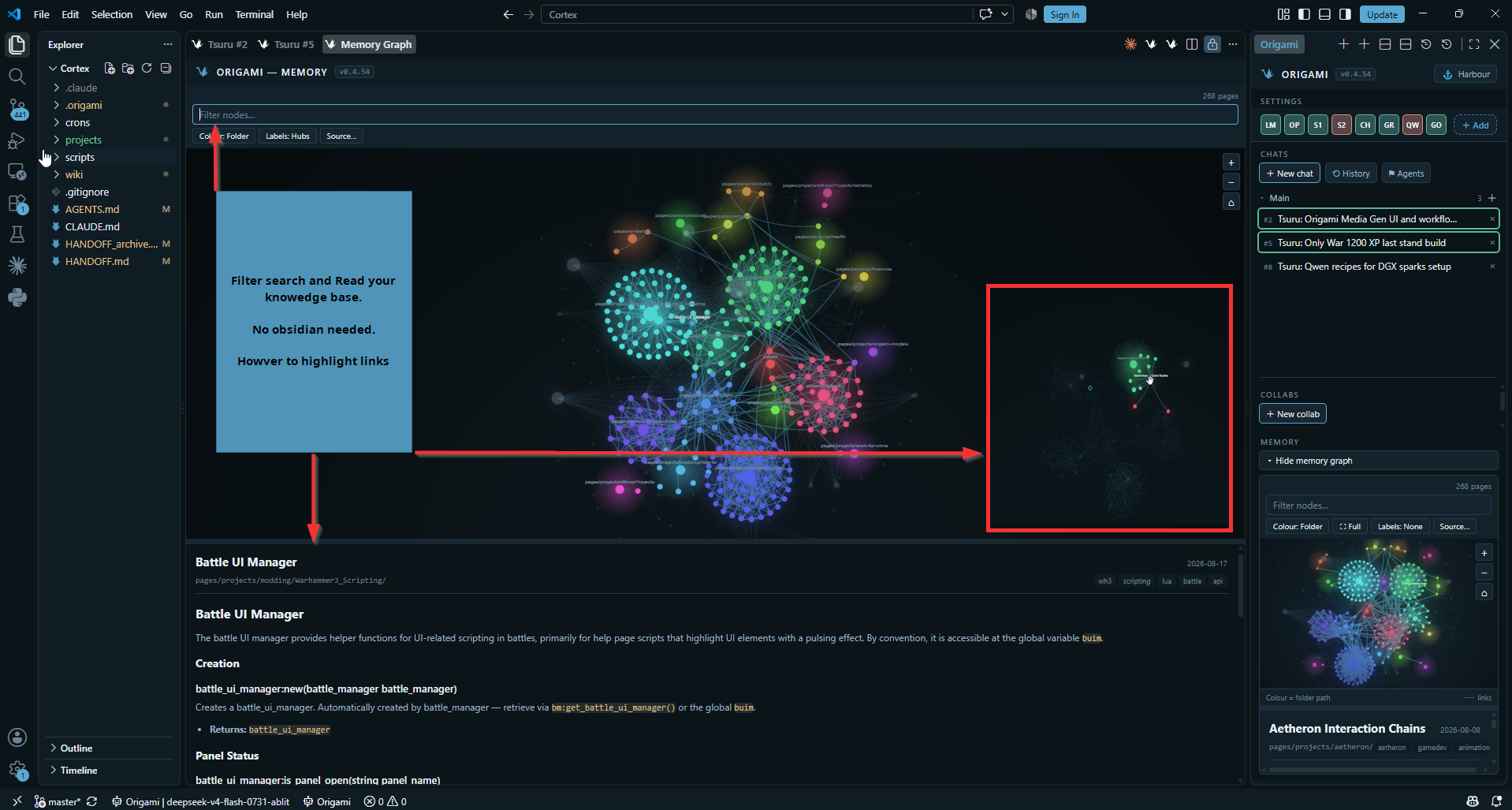This screenshot has width=1512, height=810.
Task: Customize editor layout from title bar
Action: [1283, 14]
